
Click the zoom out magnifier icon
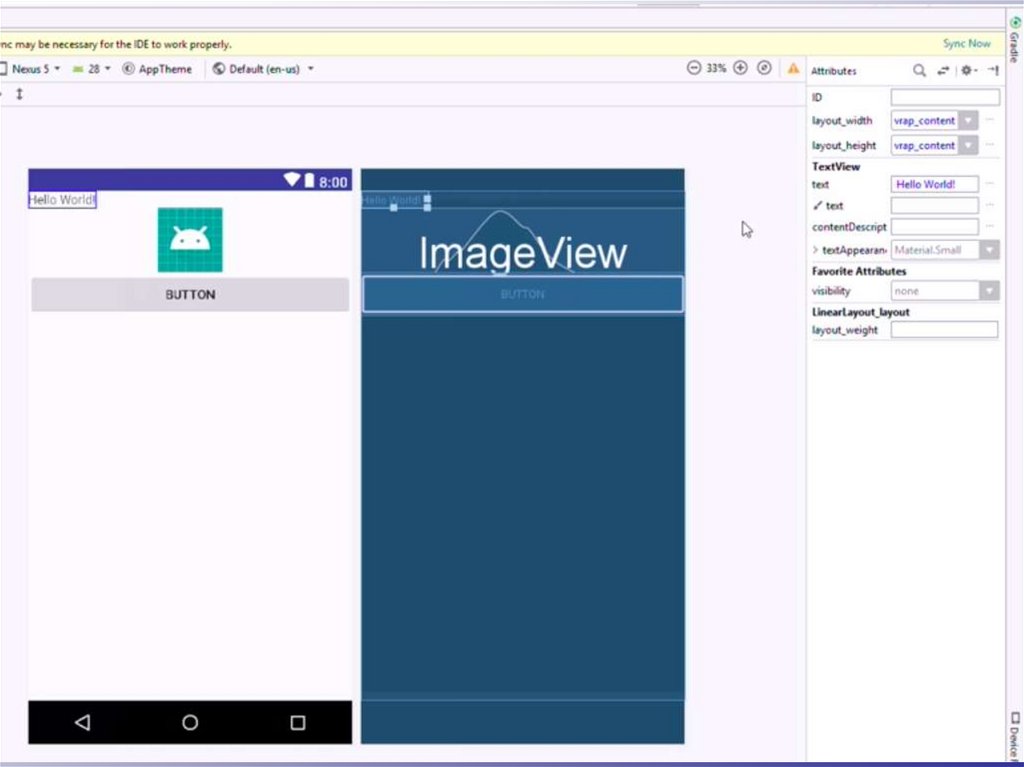coord(694,68)
